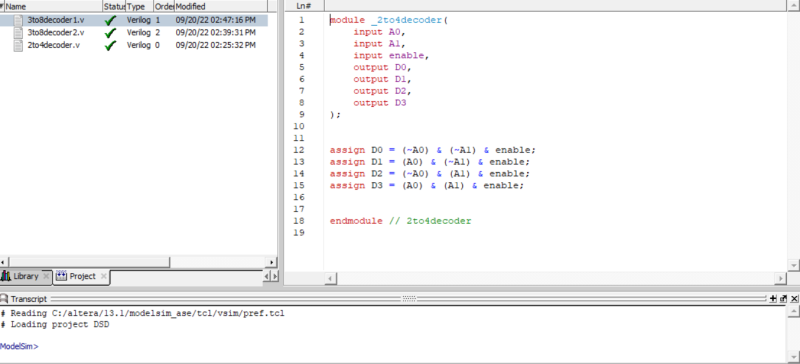Select the 2to4decoder.v file icon
The height and width of the screenshot is (364, 800).
click(18, 45)
